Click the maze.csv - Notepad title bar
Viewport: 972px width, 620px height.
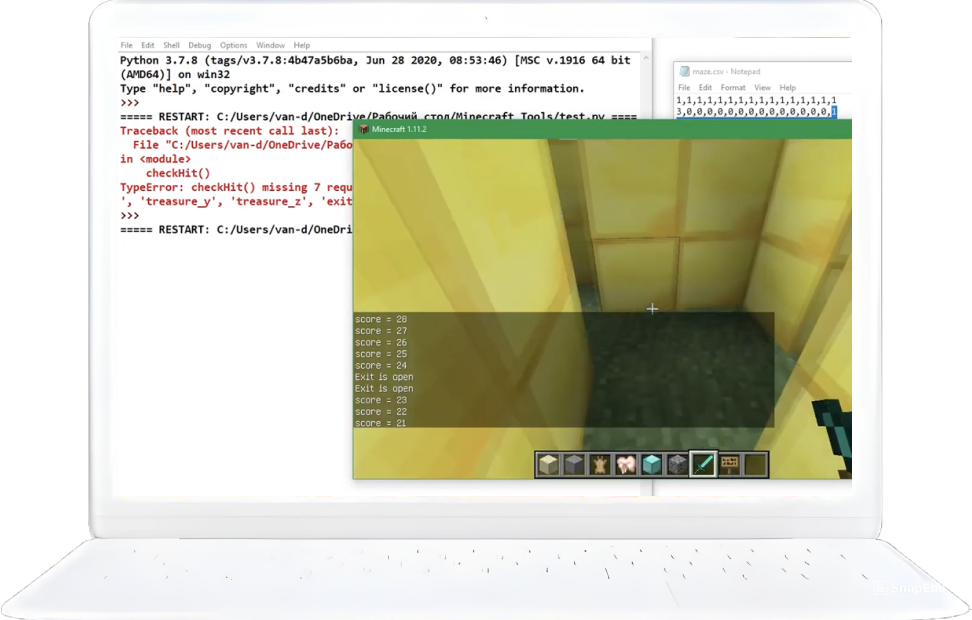point(762,72)
